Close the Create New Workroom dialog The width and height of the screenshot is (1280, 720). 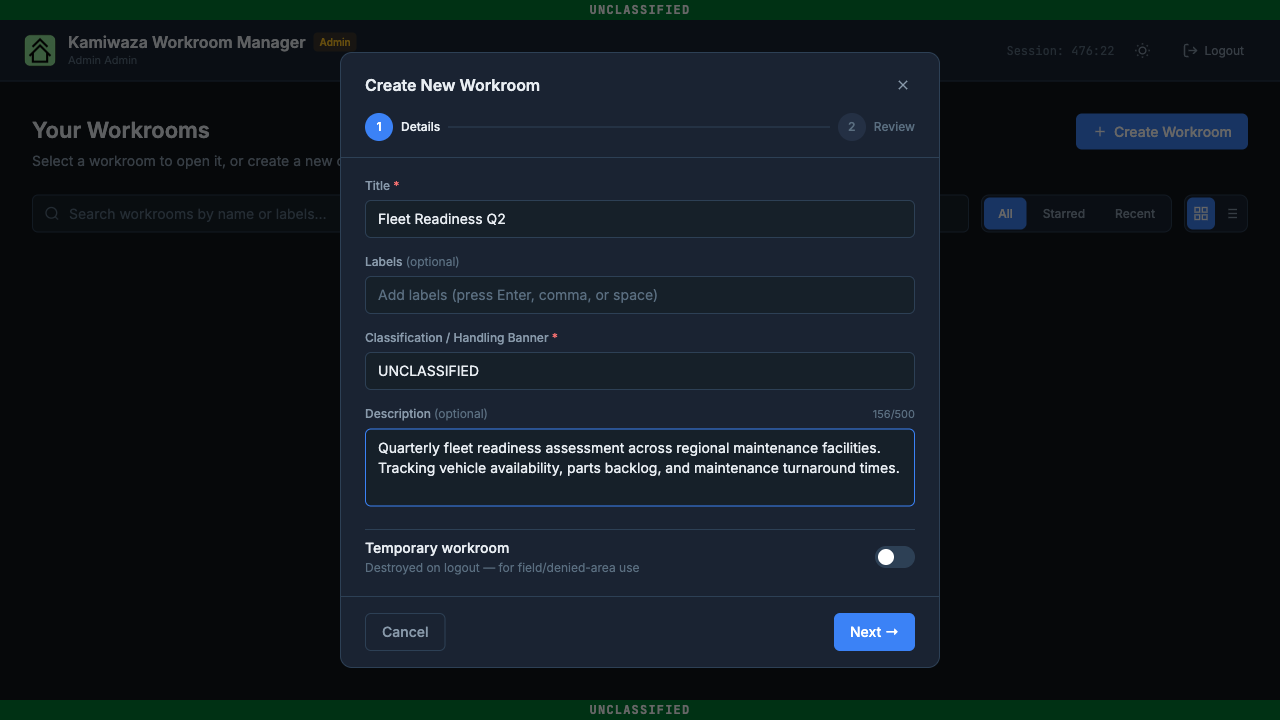click(x=903, y=85)
